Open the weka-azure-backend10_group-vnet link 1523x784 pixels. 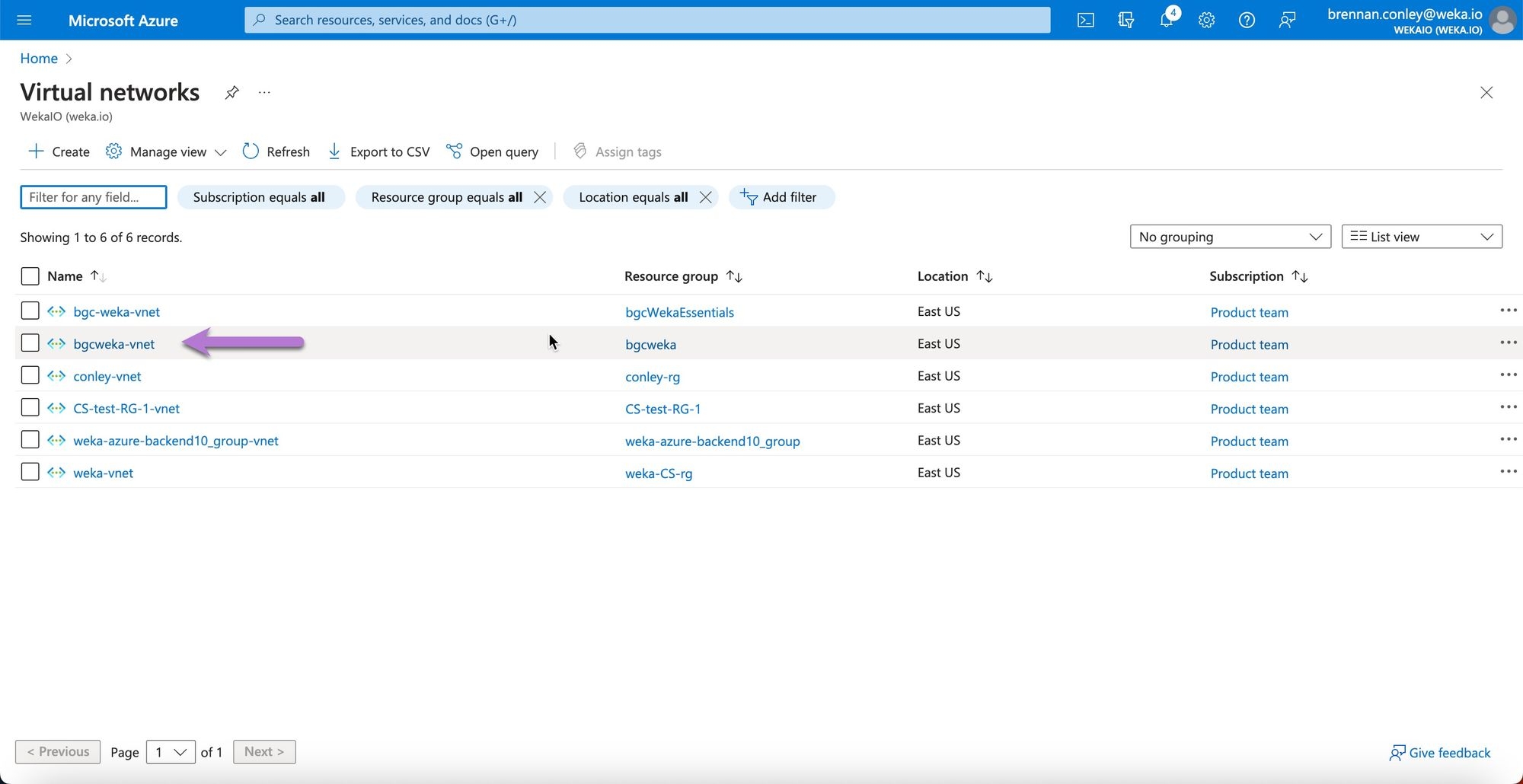[176, 441]
